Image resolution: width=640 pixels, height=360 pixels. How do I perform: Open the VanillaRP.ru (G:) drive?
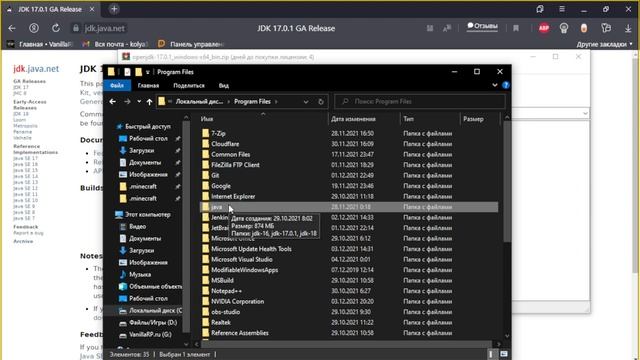click(x=150, y=335)
